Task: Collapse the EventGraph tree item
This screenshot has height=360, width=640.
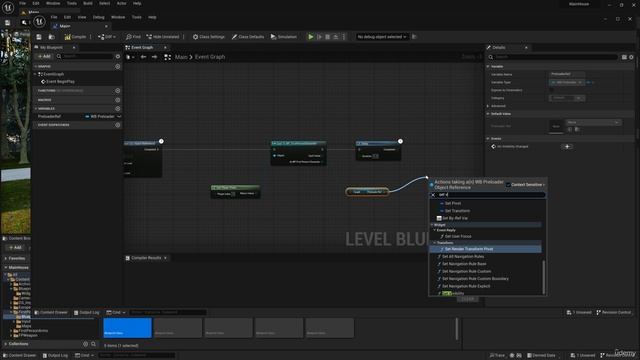Action: [36, 74]
